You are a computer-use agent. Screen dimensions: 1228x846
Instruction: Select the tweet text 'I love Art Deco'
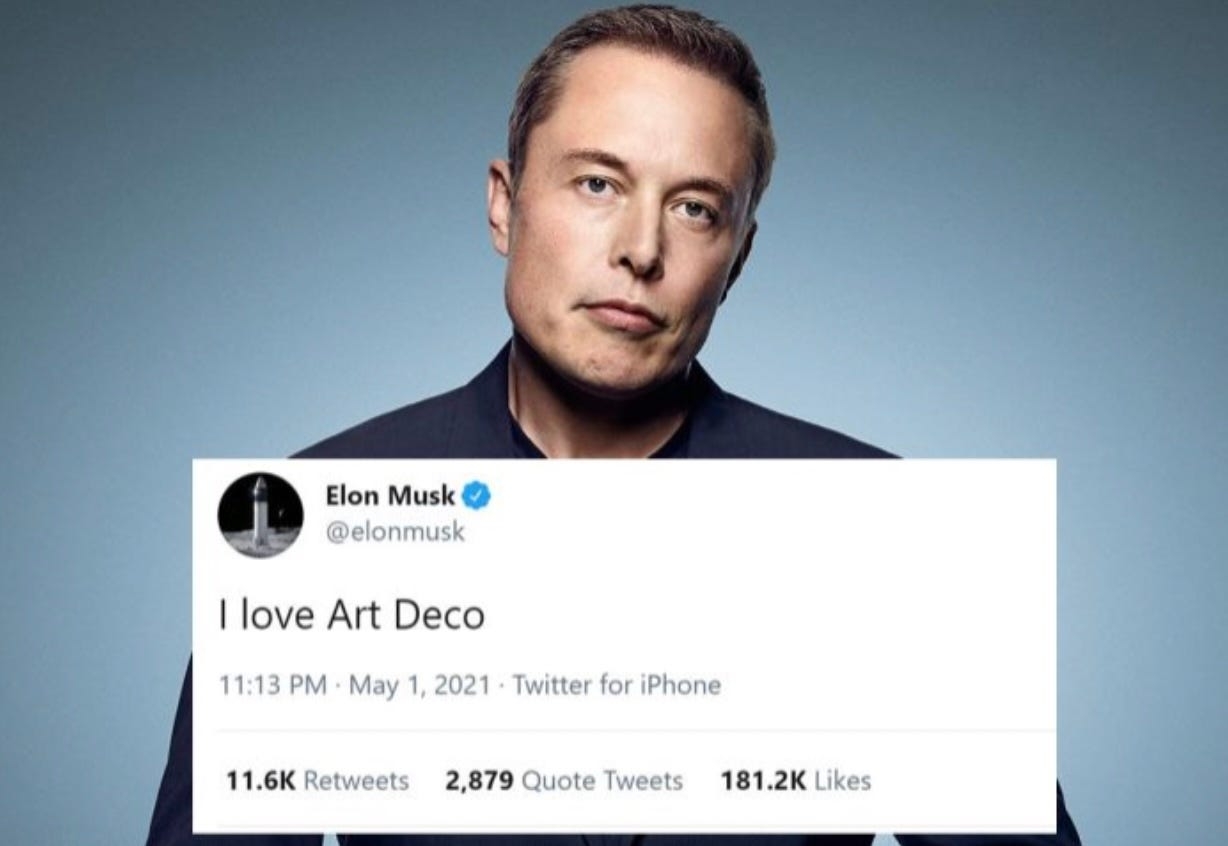[351, 615]
